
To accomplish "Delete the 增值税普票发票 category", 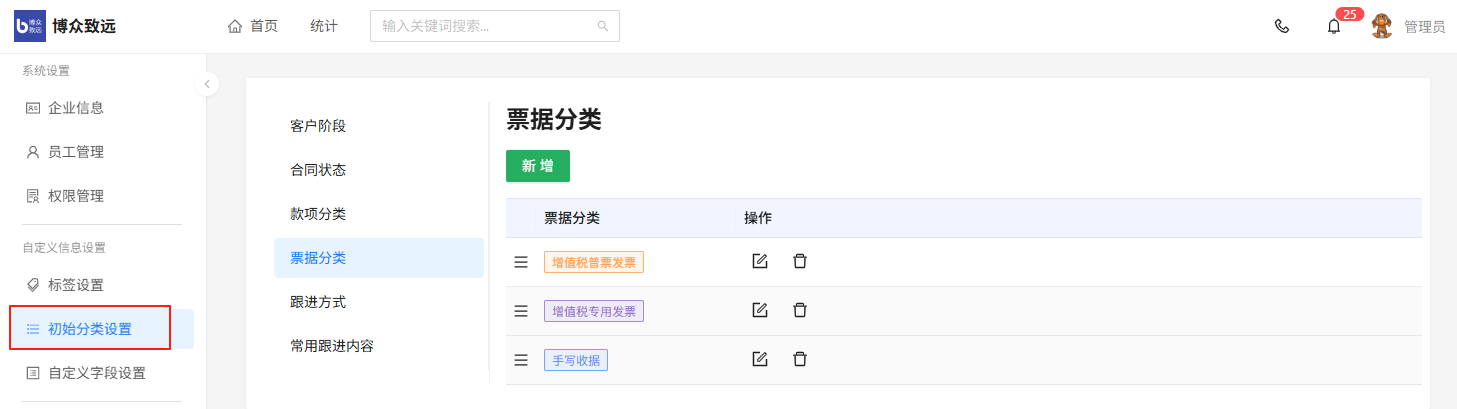I will (800, 261).
